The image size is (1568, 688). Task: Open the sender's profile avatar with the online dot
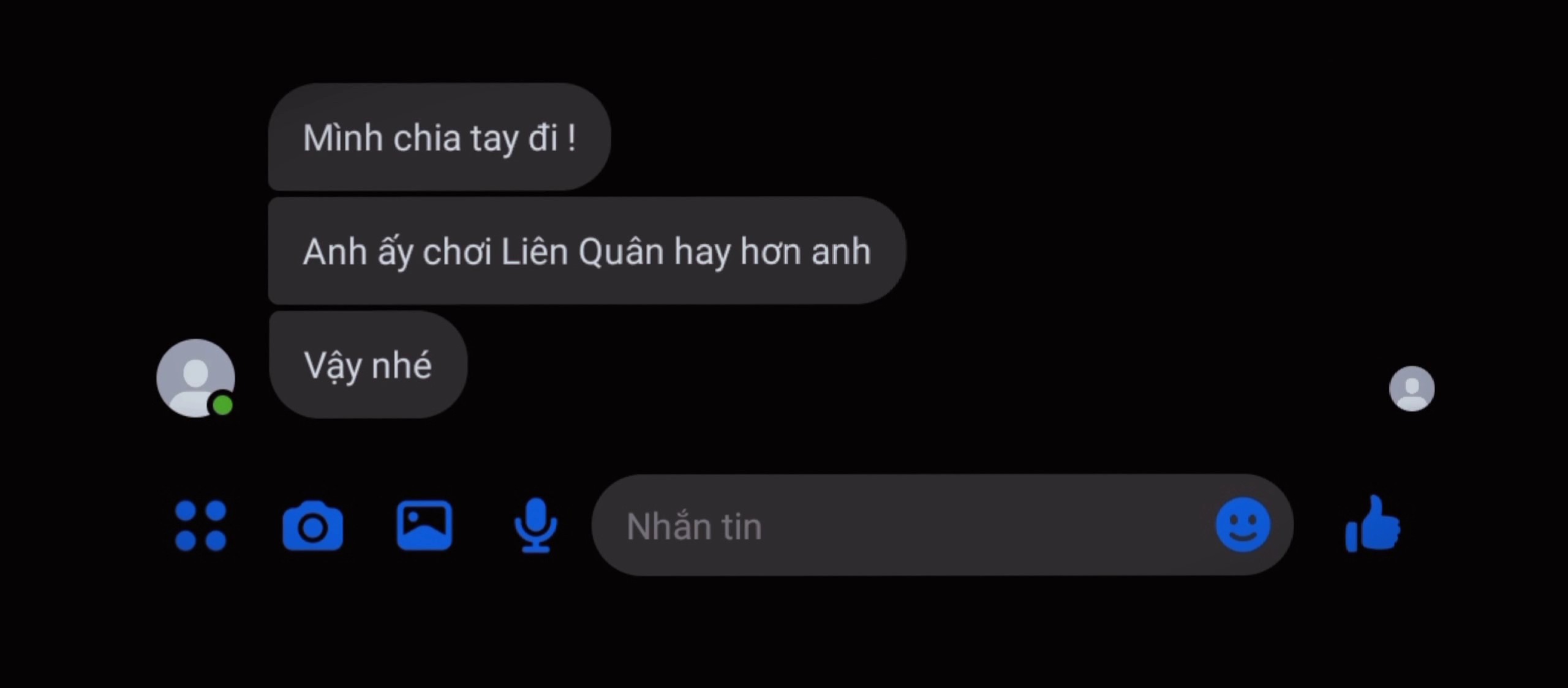coord(195,378)
